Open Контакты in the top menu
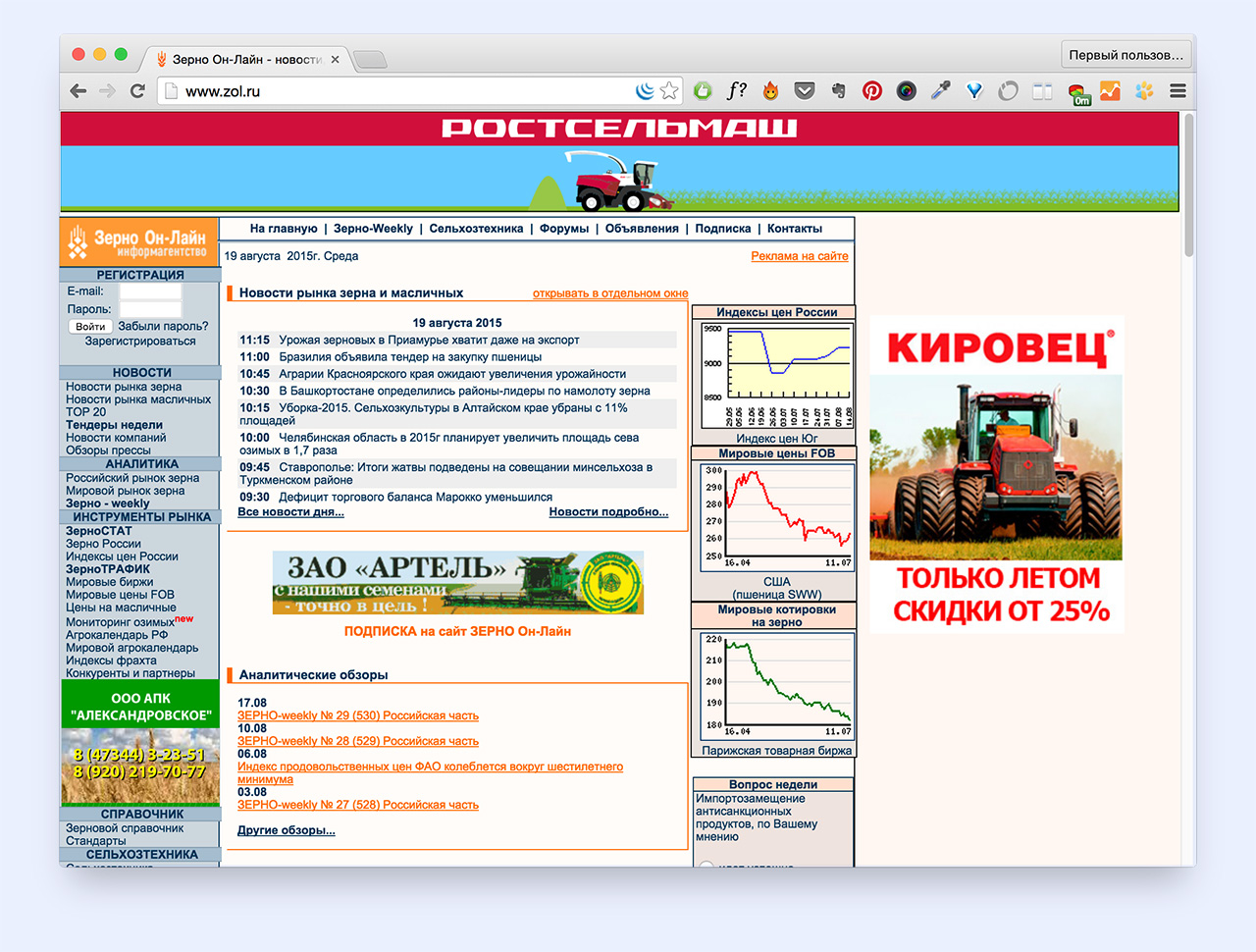The image size is (1256, 952). pos(795,229)
